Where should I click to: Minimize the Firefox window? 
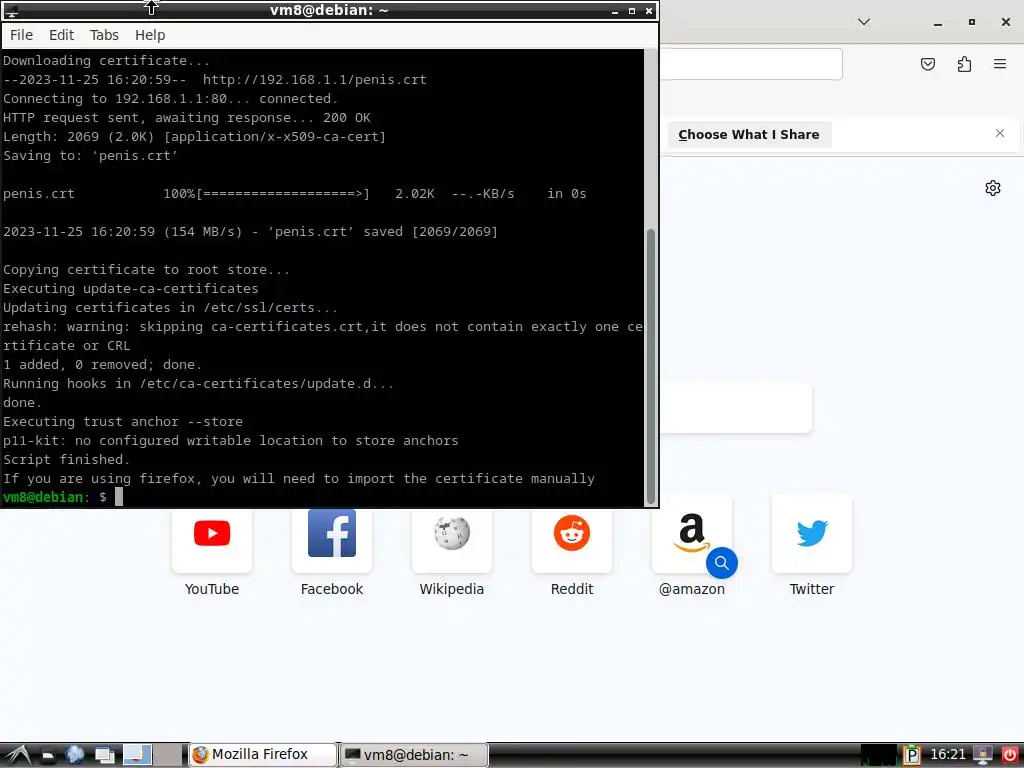938,22
